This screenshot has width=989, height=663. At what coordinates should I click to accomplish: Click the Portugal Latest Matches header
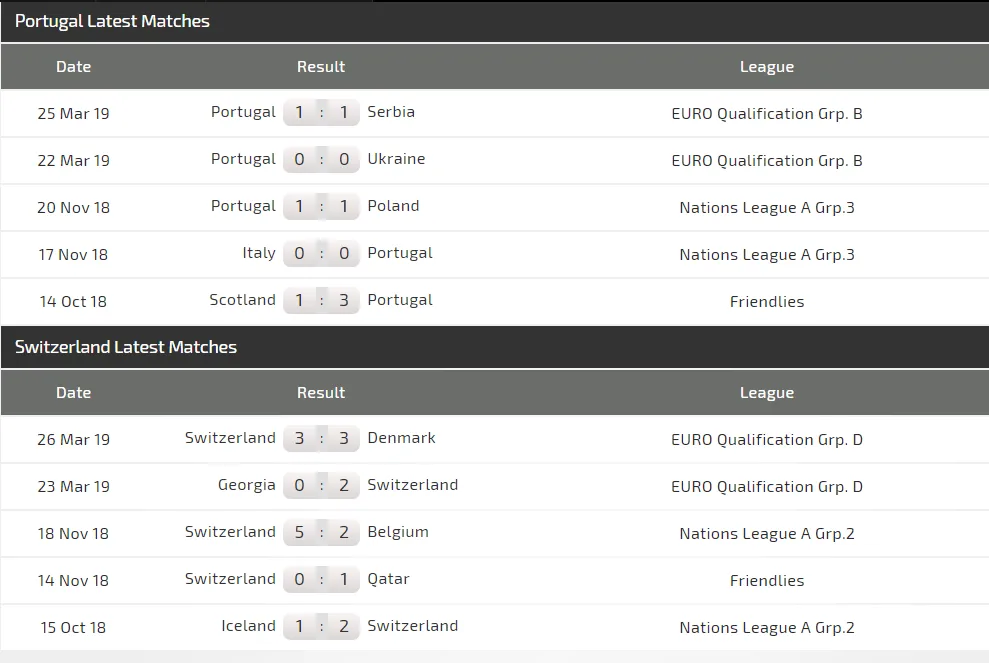[112, 21]
